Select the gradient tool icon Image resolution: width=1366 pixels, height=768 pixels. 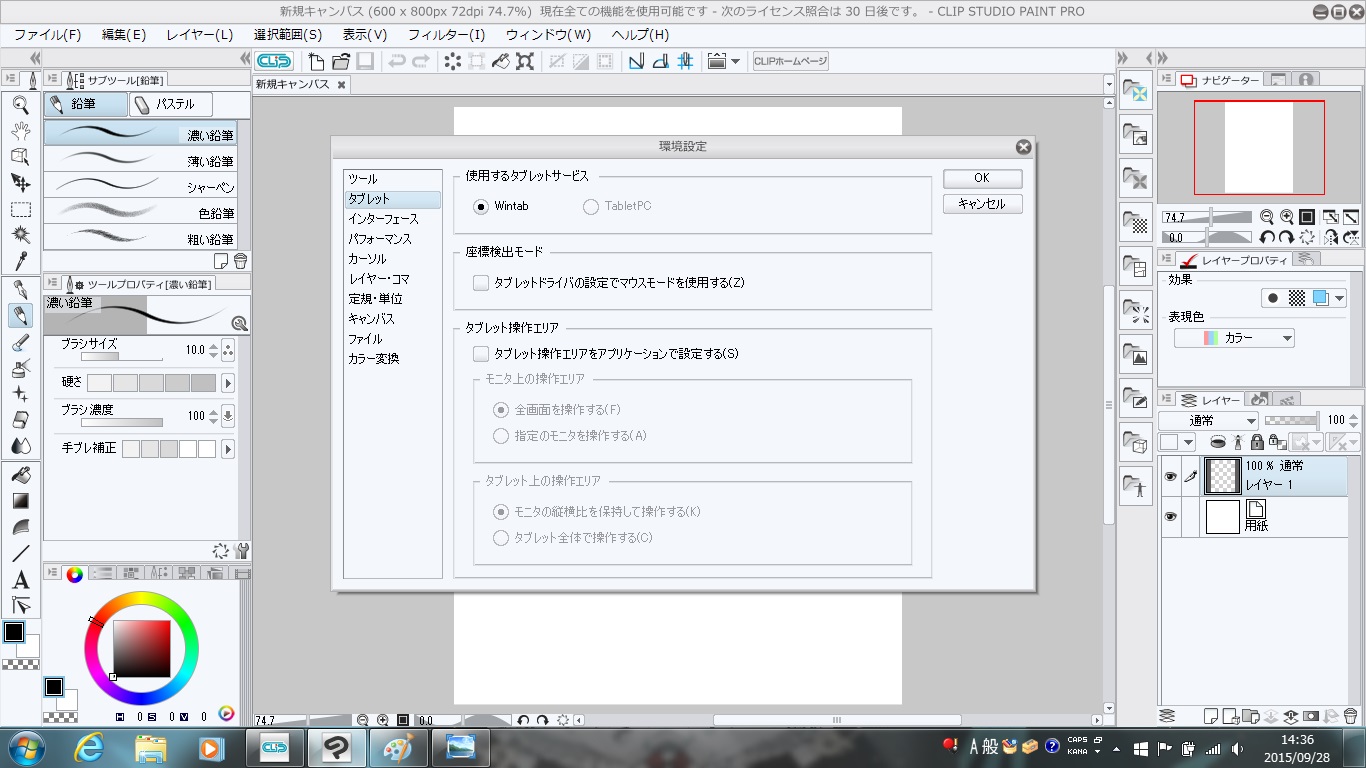tap(20, 501)
